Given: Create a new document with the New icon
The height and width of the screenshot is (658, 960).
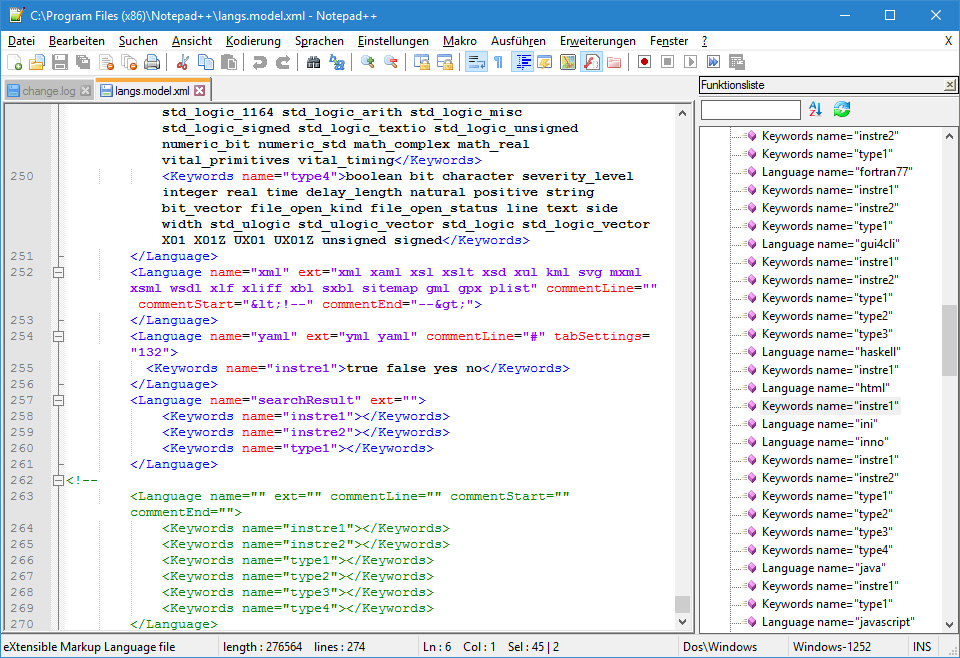Looking at the screenshot, I should 15,62.
